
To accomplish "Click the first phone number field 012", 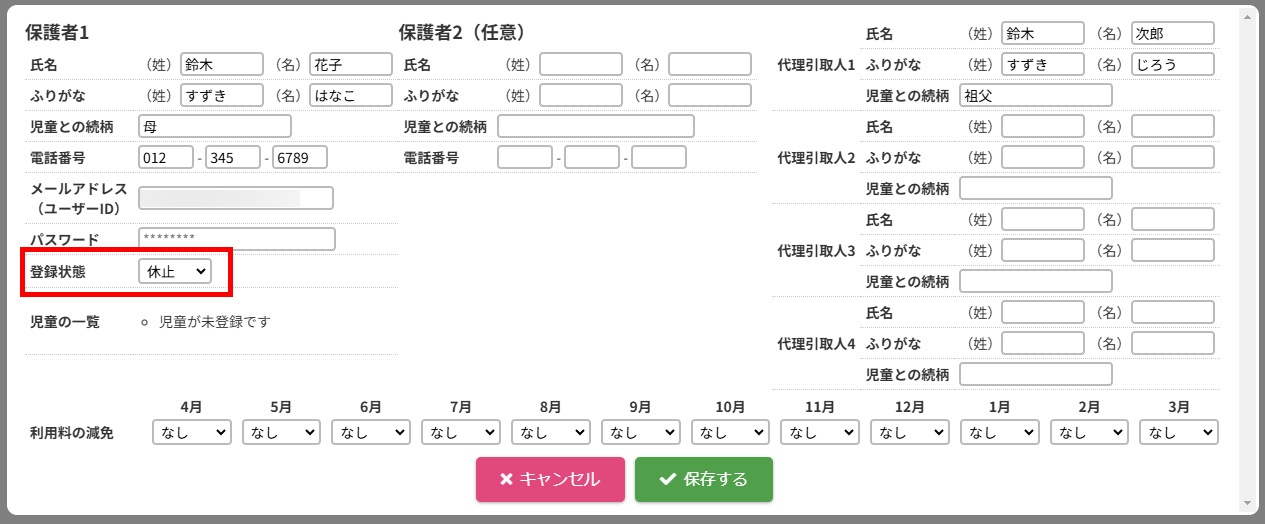I will (166, 158).
